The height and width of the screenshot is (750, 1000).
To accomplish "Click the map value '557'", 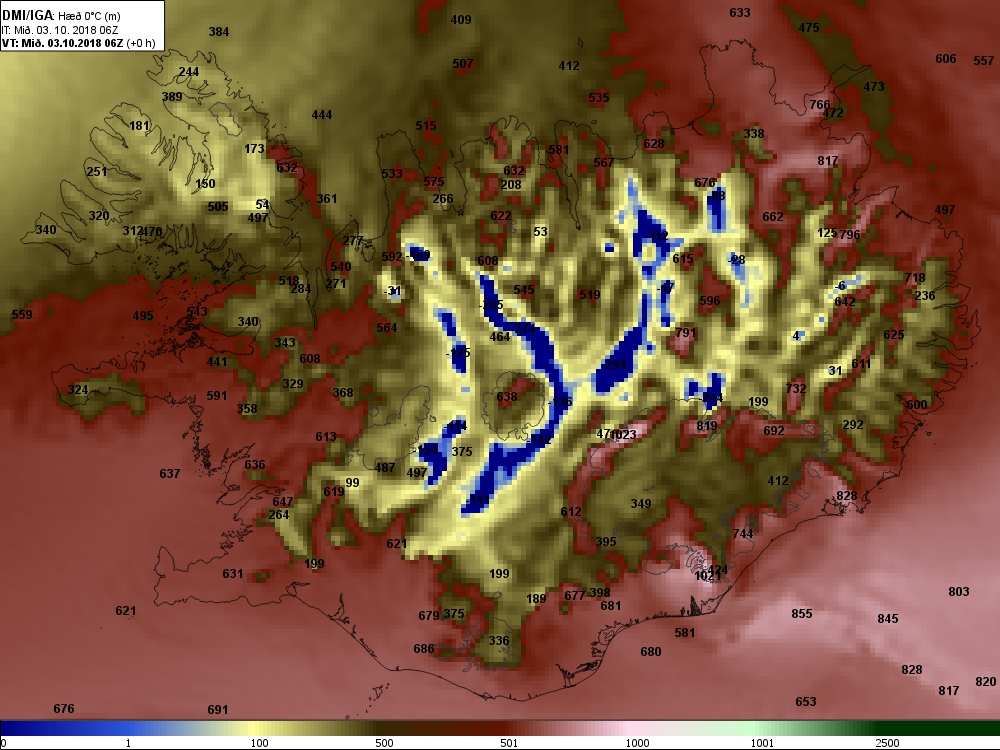I will click(x=984, y=61).
